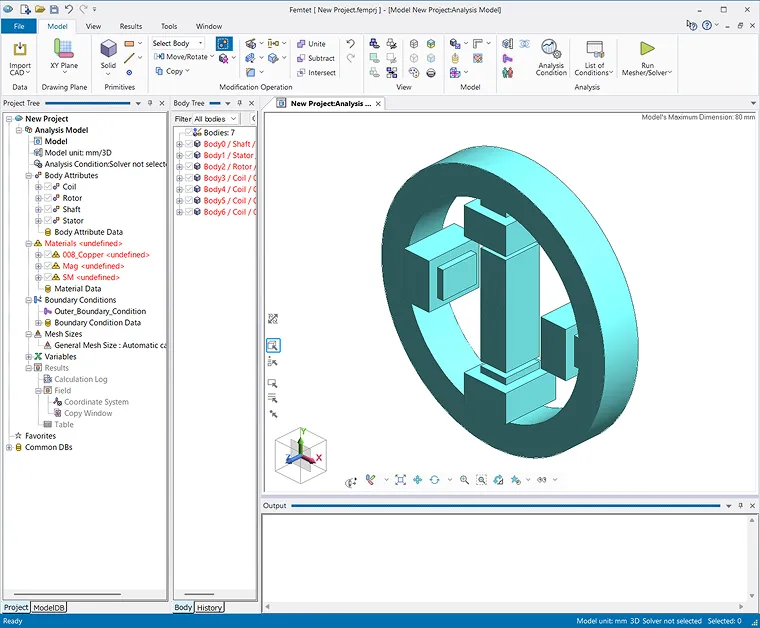This screenshot has height=628, width=760.
Task: Zoom with the magnifier tool
Action: point(464,480)
